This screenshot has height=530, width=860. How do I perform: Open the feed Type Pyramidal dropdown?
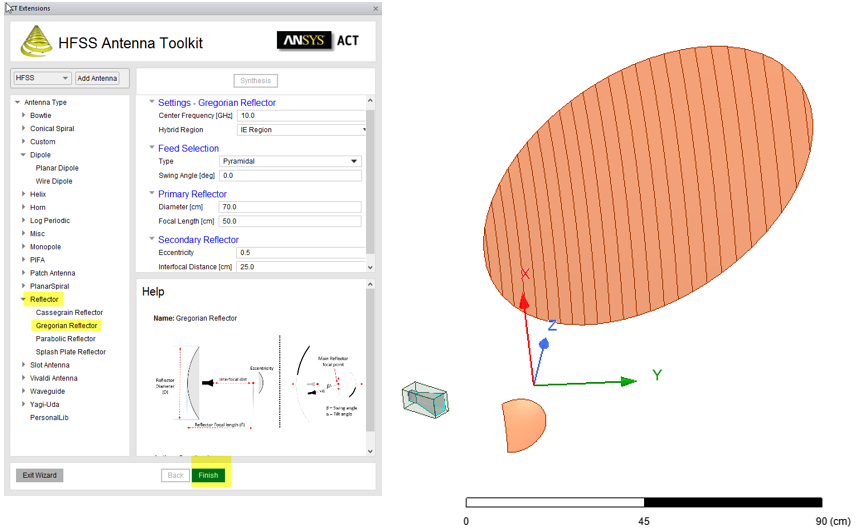(x=290, y=161)
